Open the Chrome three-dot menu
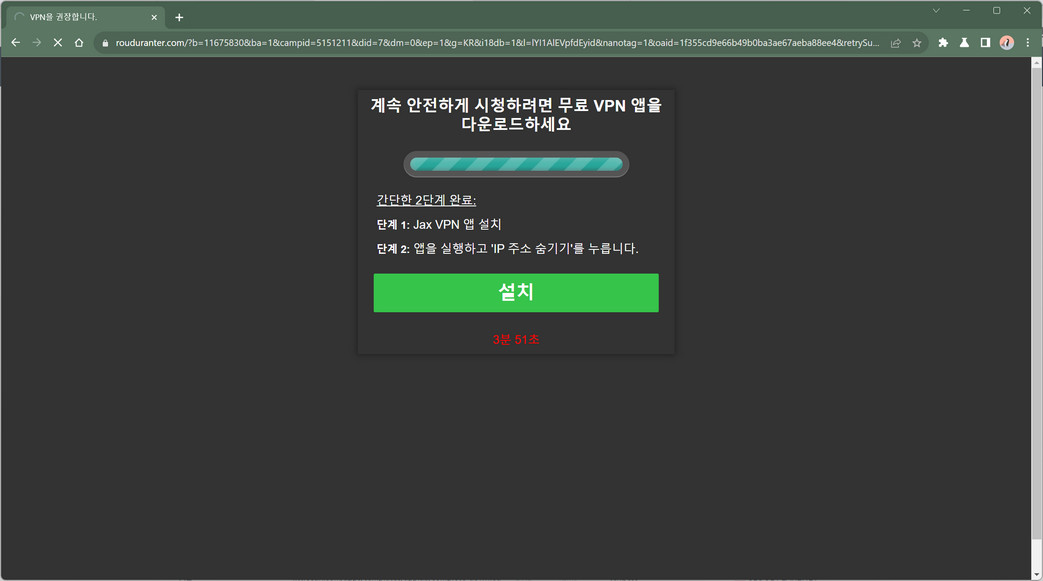The width and height of the screenshot is (1043, 581). click(x=1029, y=43)
